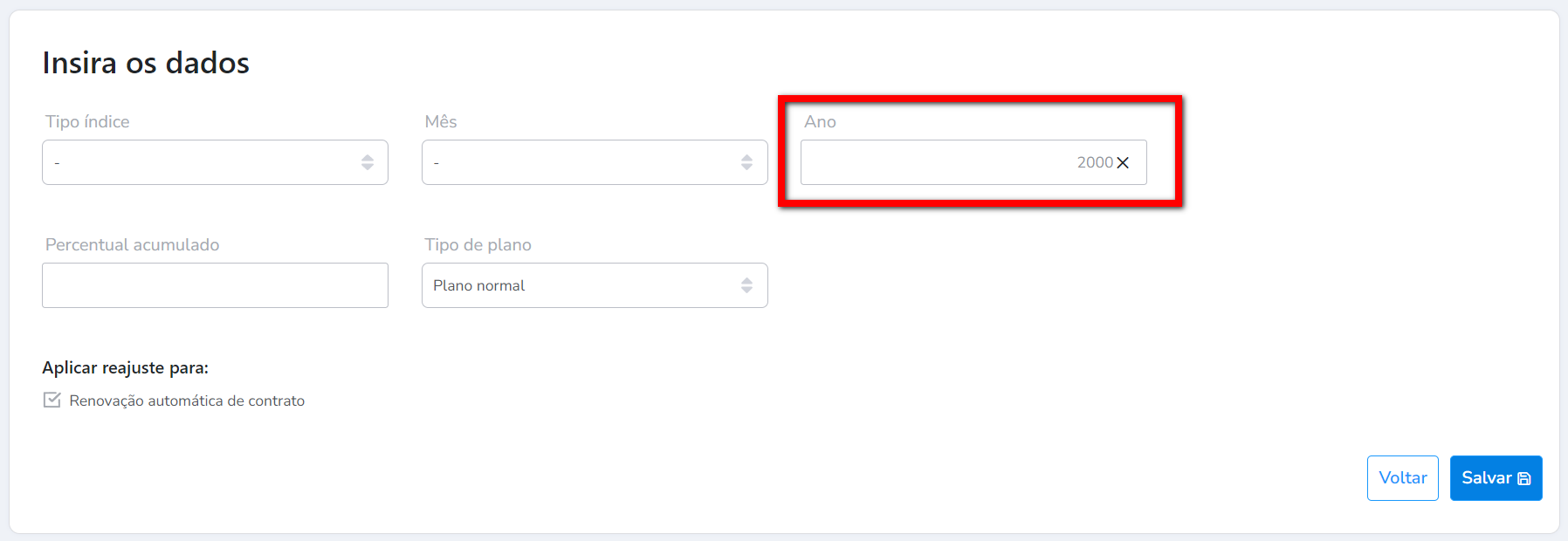Click the Percentual acumulado label
The image size is (1568, 541).
coord(132,245)
